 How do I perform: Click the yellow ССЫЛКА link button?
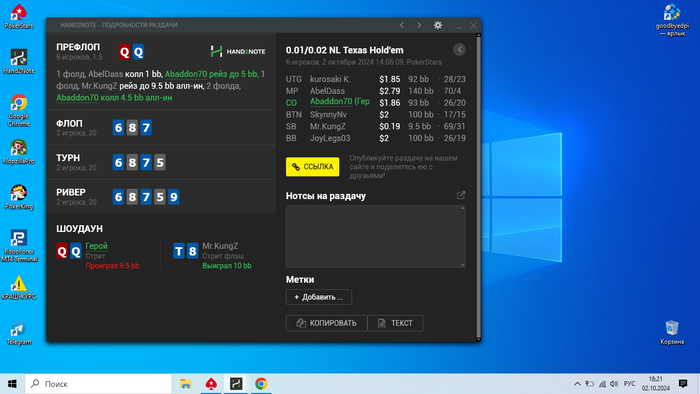pos(312,167)
